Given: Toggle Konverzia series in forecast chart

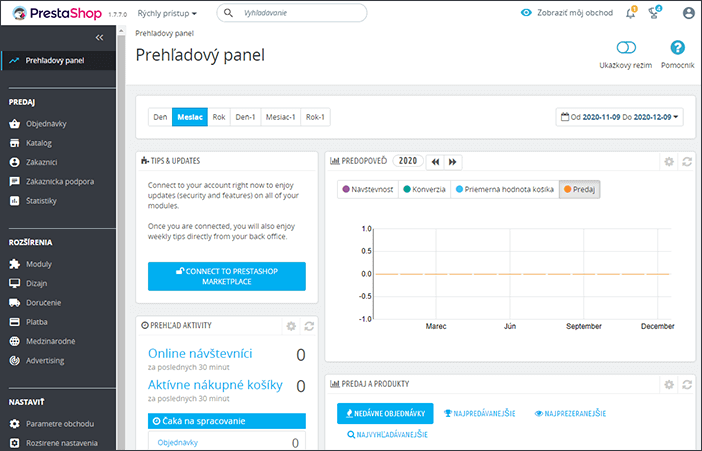Looking at the screenshot, I should coord(423,189).
